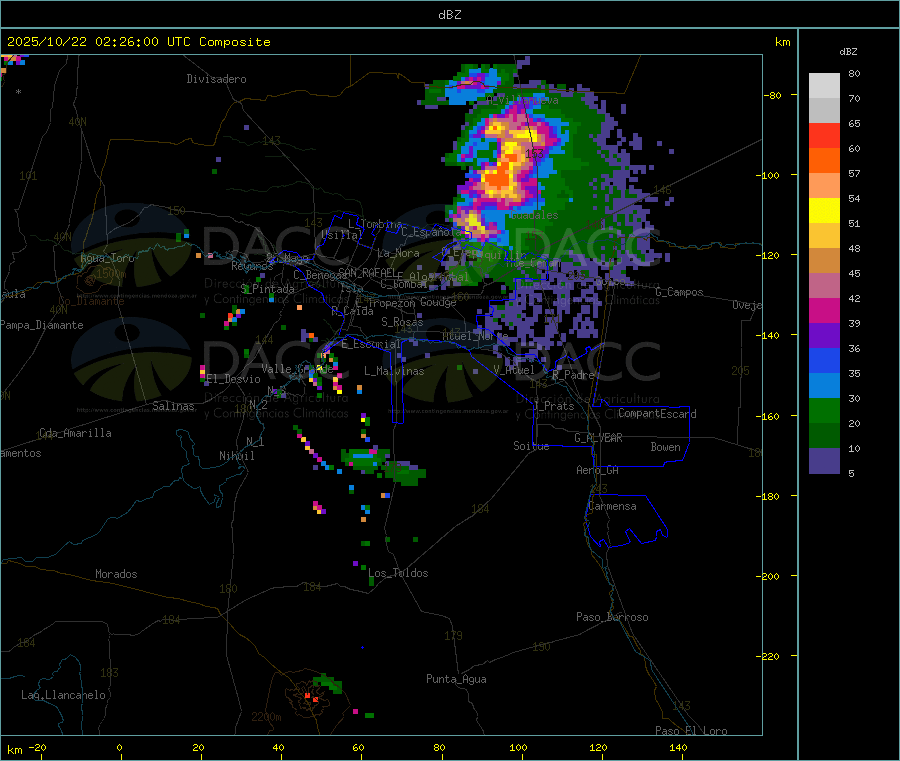Click the Paso_Barroso label

coord(612,617)
